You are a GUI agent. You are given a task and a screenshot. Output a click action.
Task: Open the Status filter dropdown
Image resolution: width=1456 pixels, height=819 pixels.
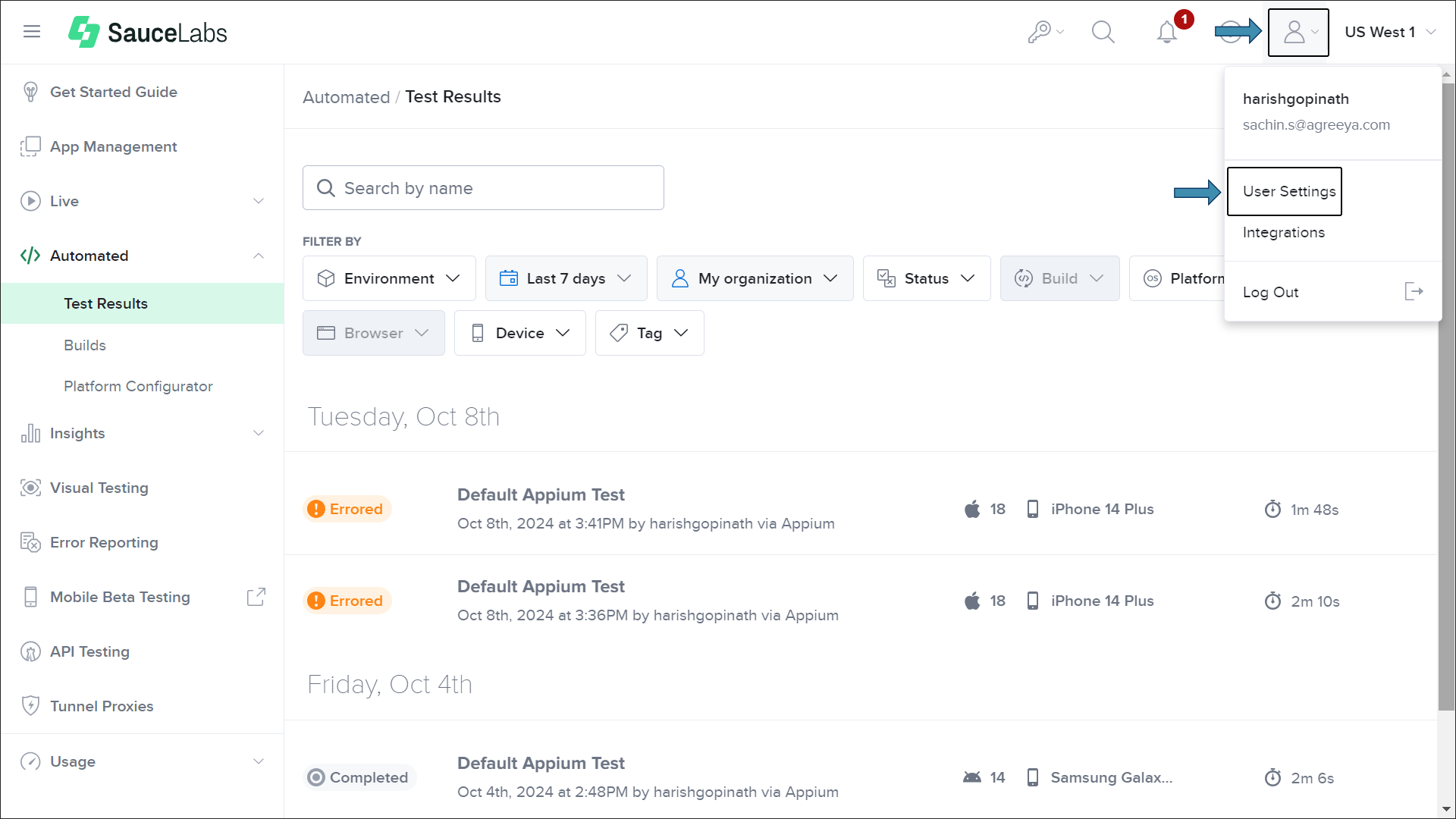click(927, 278)
